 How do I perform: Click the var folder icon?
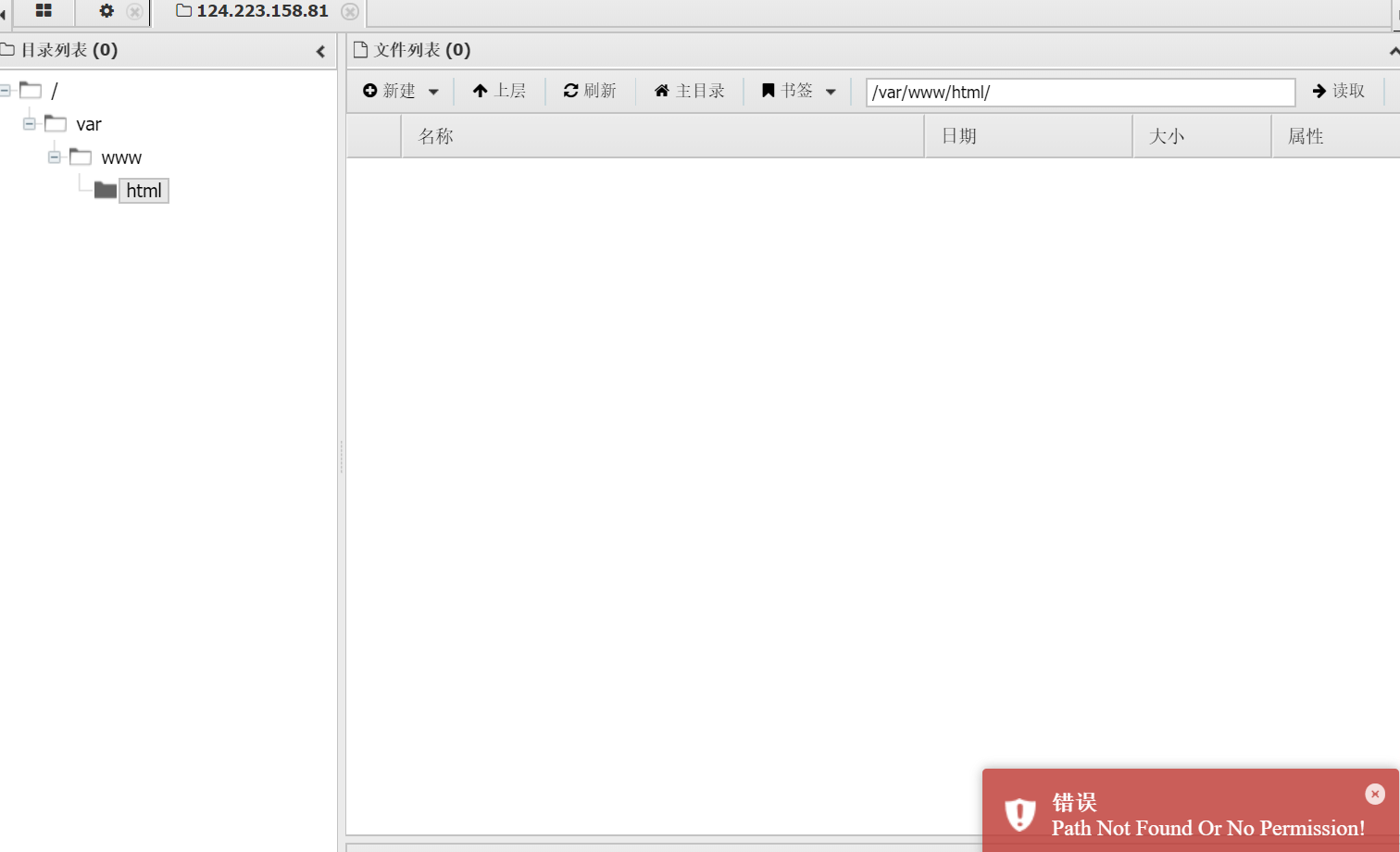click(56, 123)
